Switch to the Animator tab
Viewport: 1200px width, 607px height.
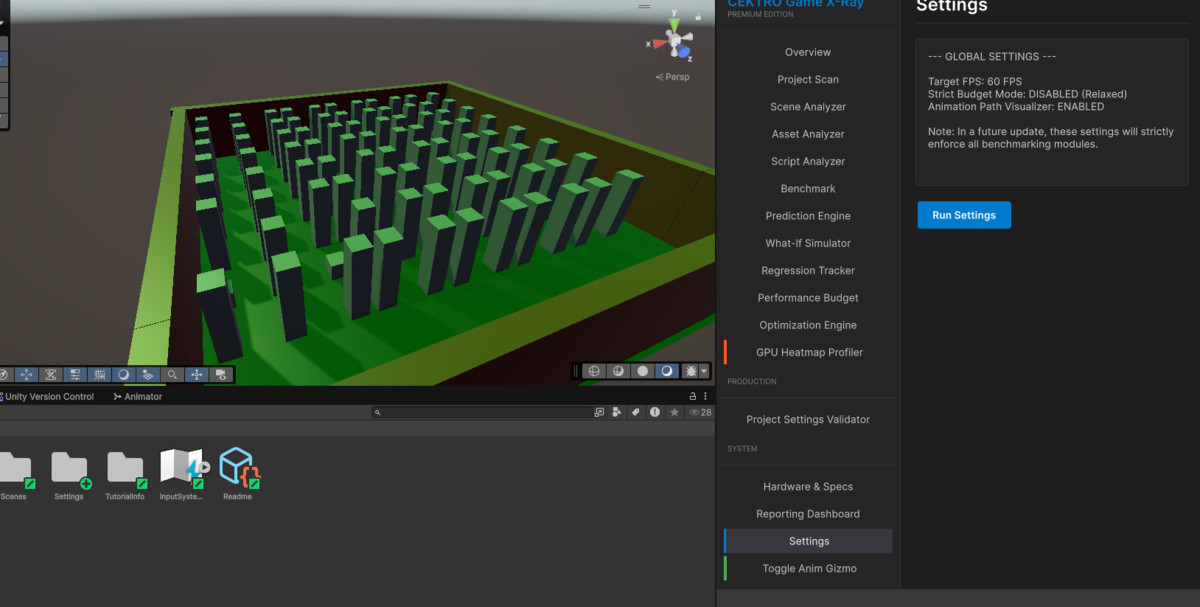tap(138, 397)
